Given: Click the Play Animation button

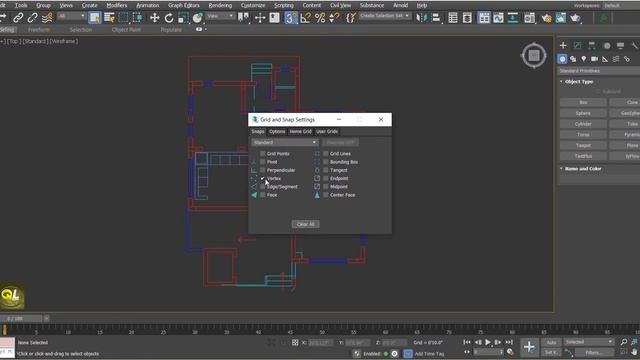Looking at the screenshot, I should coord(488,342).
